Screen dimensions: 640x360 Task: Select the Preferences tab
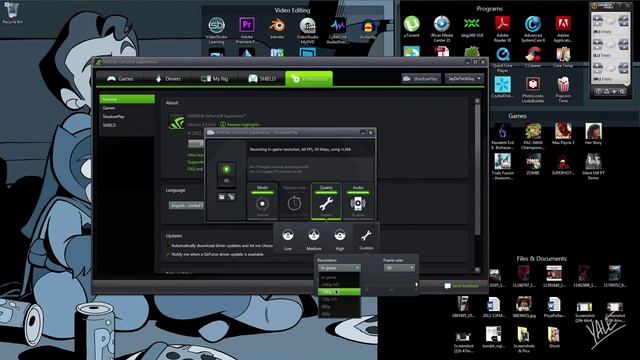tap(309, 78)
